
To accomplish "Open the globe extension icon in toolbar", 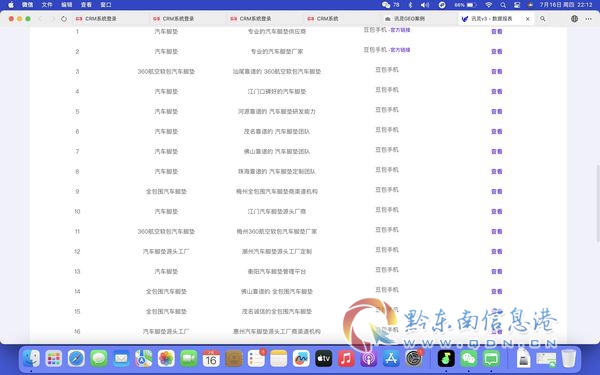I will click(574, 19).
